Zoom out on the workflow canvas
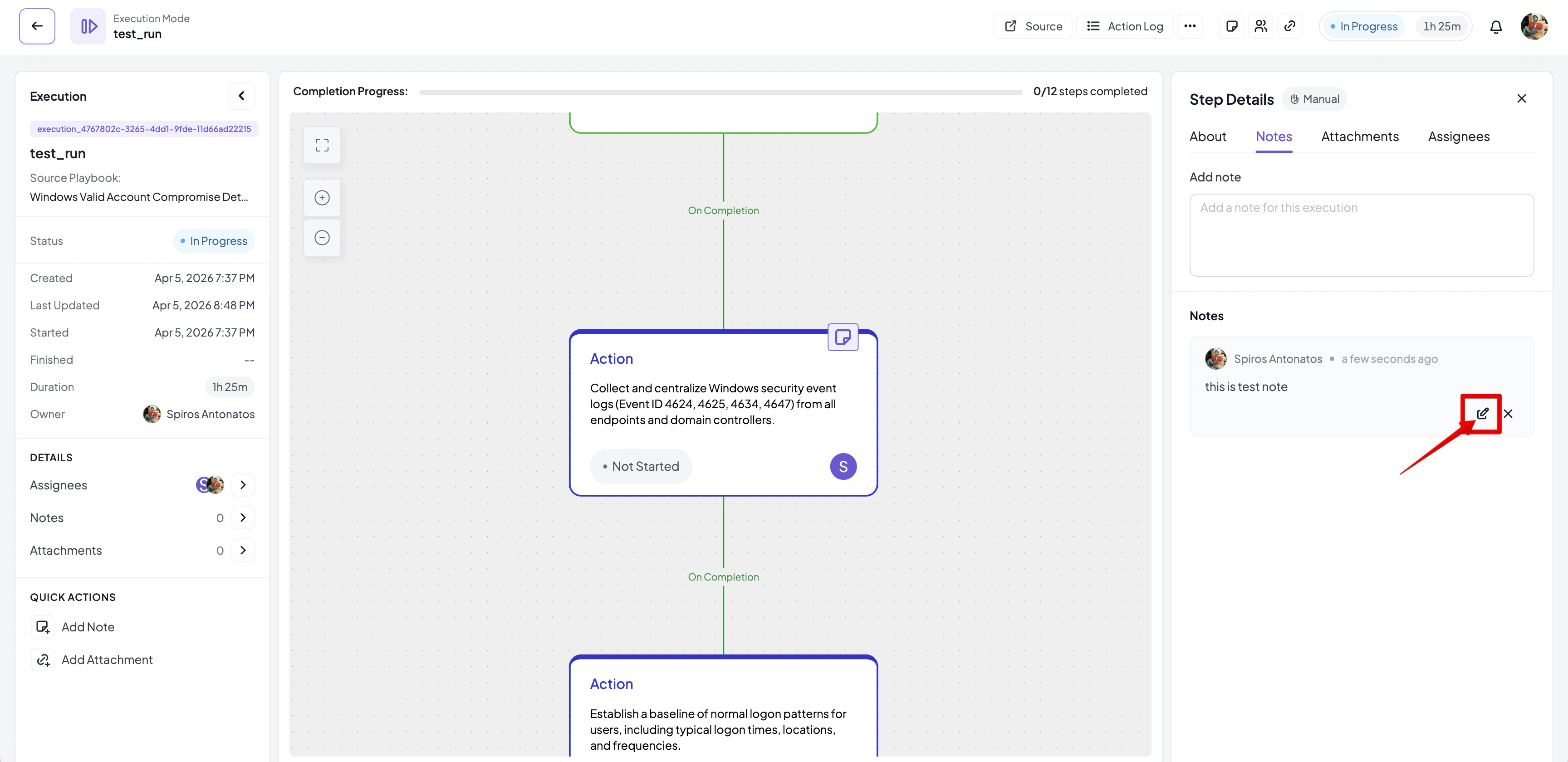The height and width of the screenshot is (762, 1568). tap(322, 237)
